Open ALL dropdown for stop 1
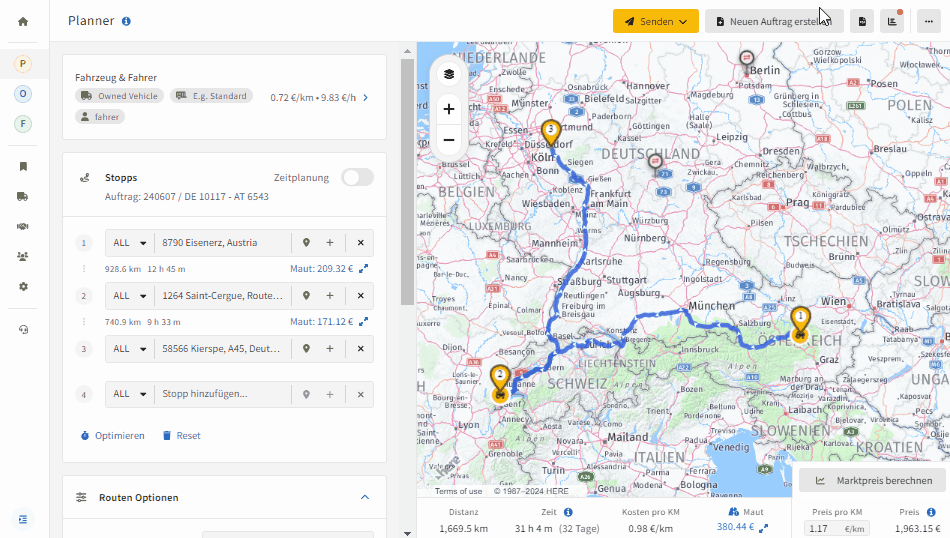950x538 pixels. click(x=130, y=243)
